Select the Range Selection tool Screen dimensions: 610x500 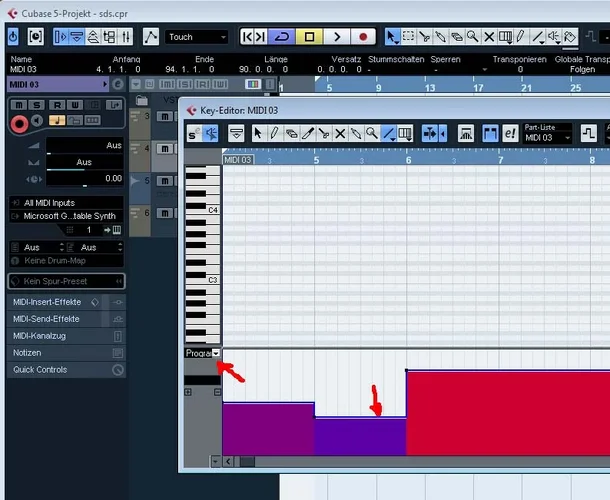(x=408, y=37)
